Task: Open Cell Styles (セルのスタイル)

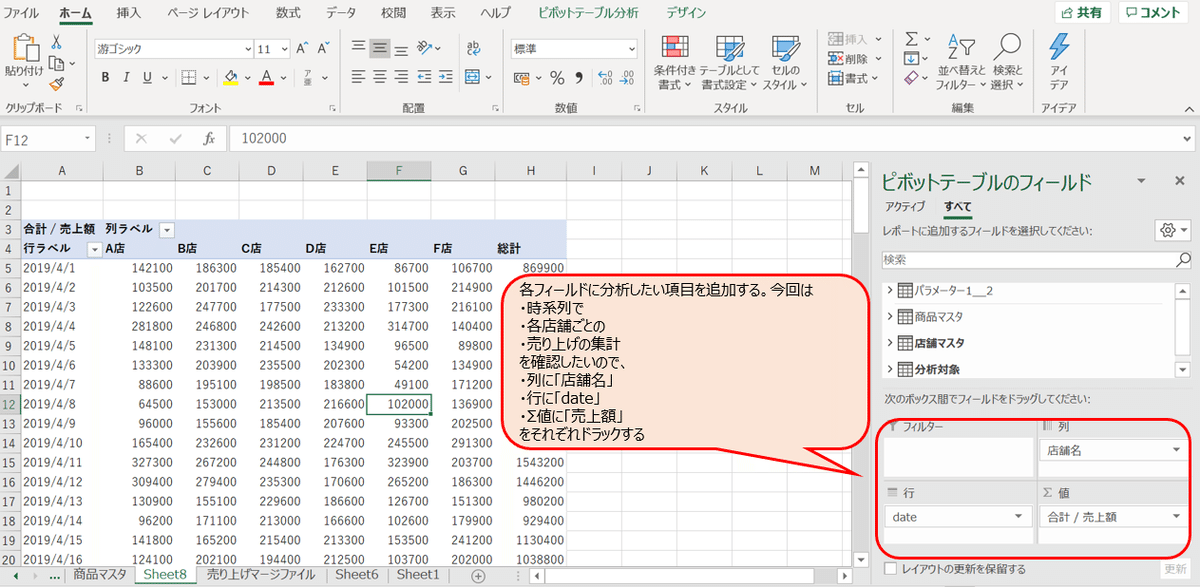Action: pos(785,62)
